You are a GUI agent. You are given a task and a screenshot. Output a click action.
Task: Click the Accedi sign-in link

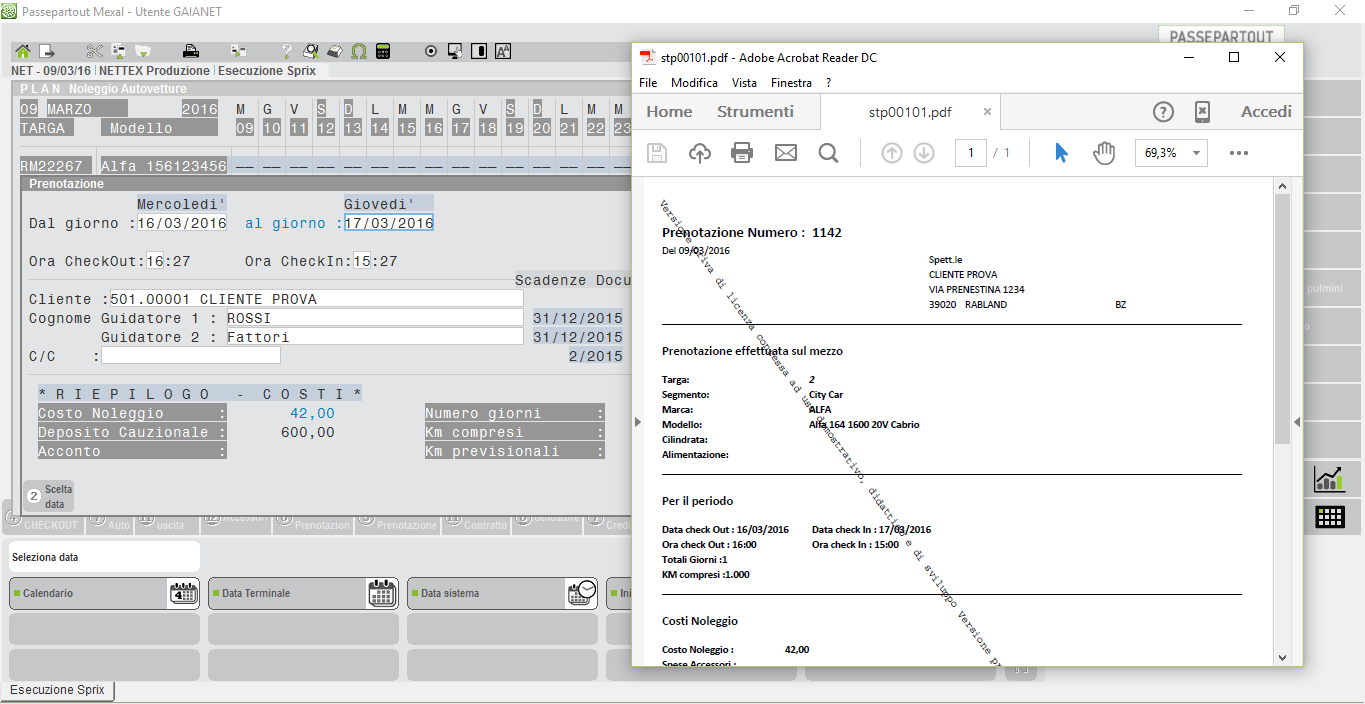(1267, 112)
